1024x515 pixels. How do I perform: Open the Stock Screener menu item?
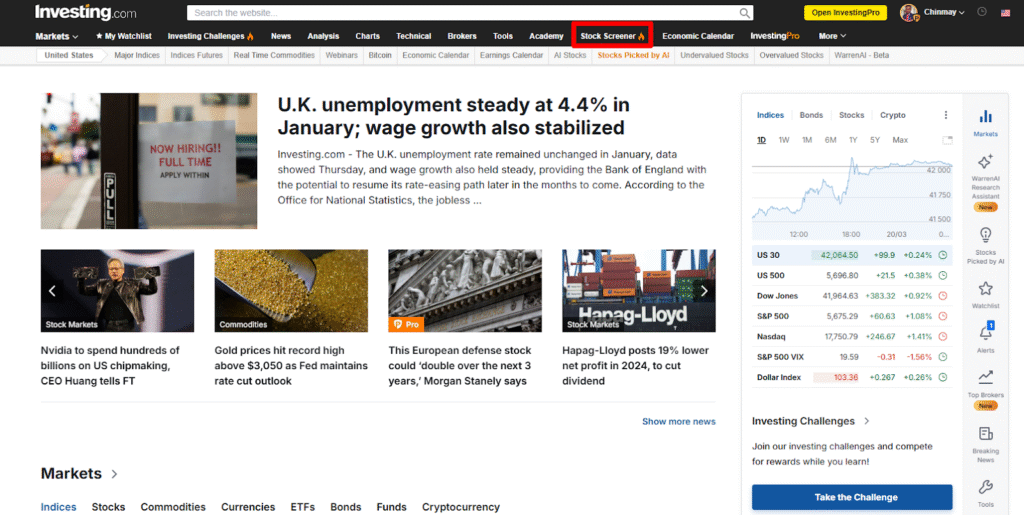point(612,36)
